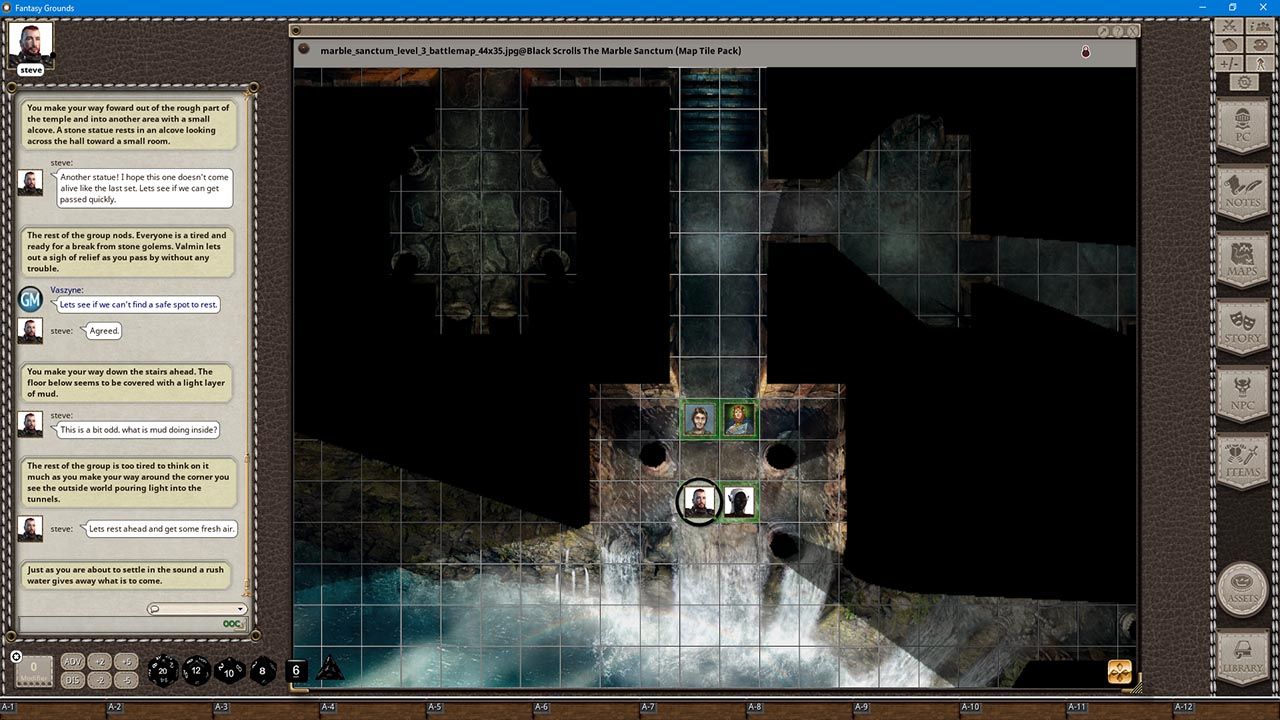This screenshot has width=1280, height=720.
Task: Open the Maps sidebar button
Action: pyautogui.click(x=1244, y=261)
